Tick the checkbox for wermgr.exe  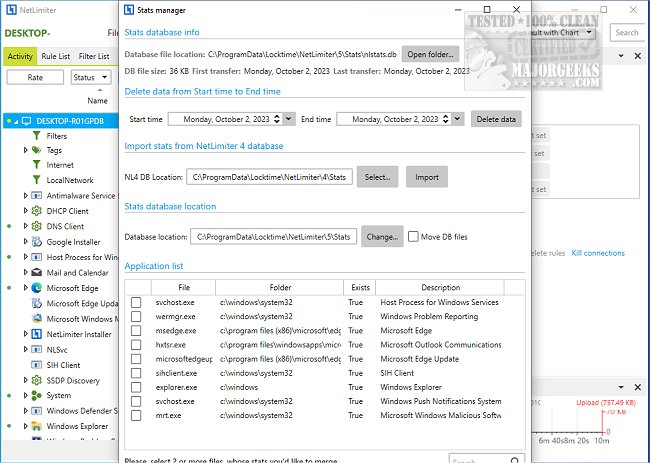[x=136, y=317]
